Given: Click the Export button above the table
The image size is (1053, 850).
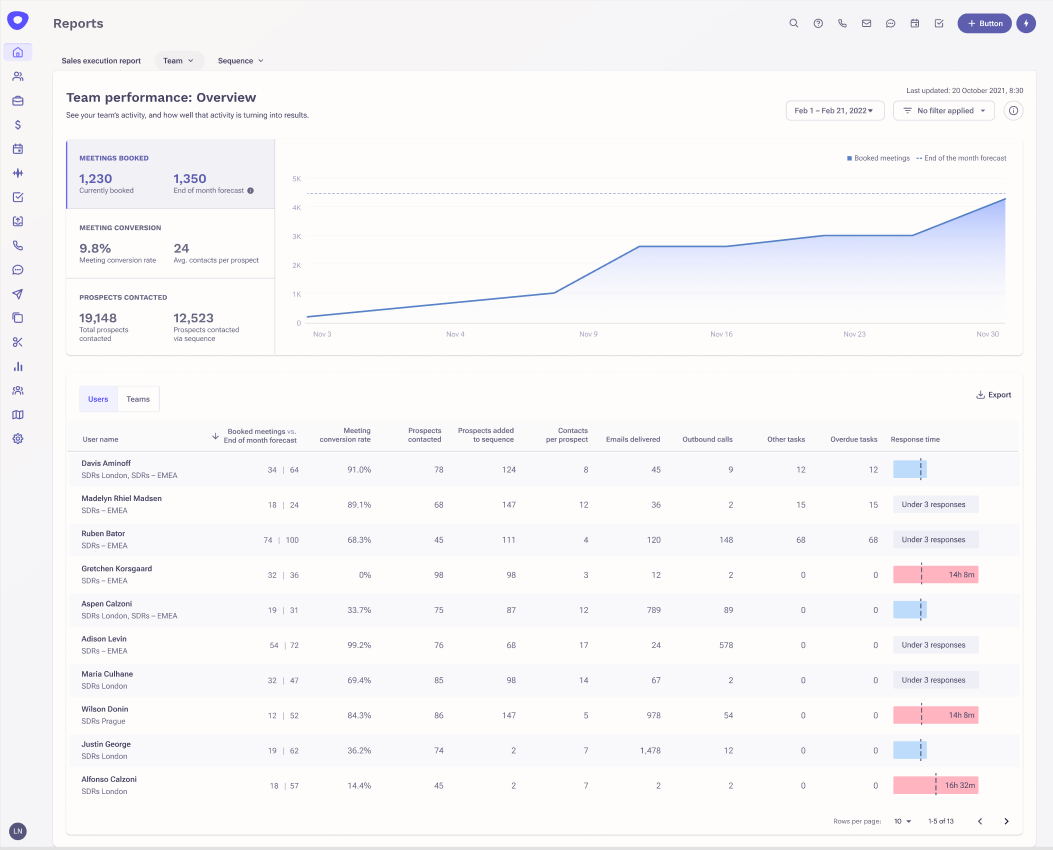Looking at the screenshot, I should coord(992,394).
